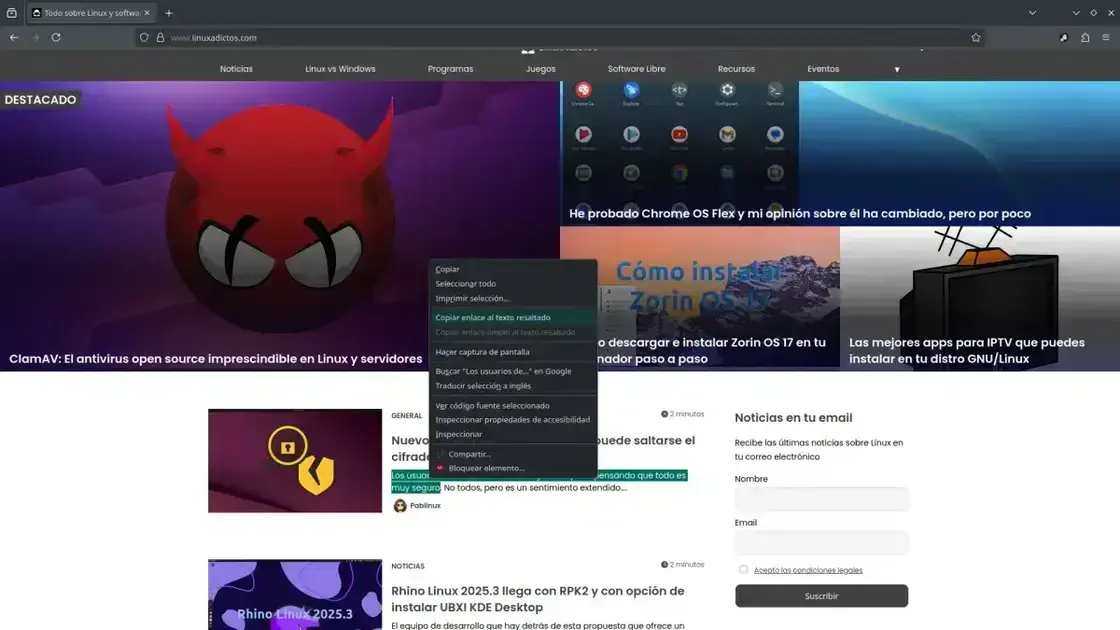The image size is (1120, 630).
Task: Select Inspeccionar in the context menu
Action: click(x=513, y=434)
